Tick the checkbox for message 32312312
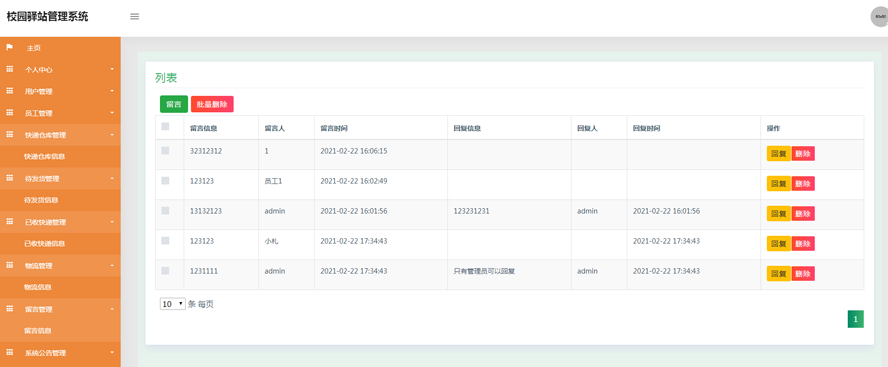Viewport: 888px width, 367px height. coord(165,151)
